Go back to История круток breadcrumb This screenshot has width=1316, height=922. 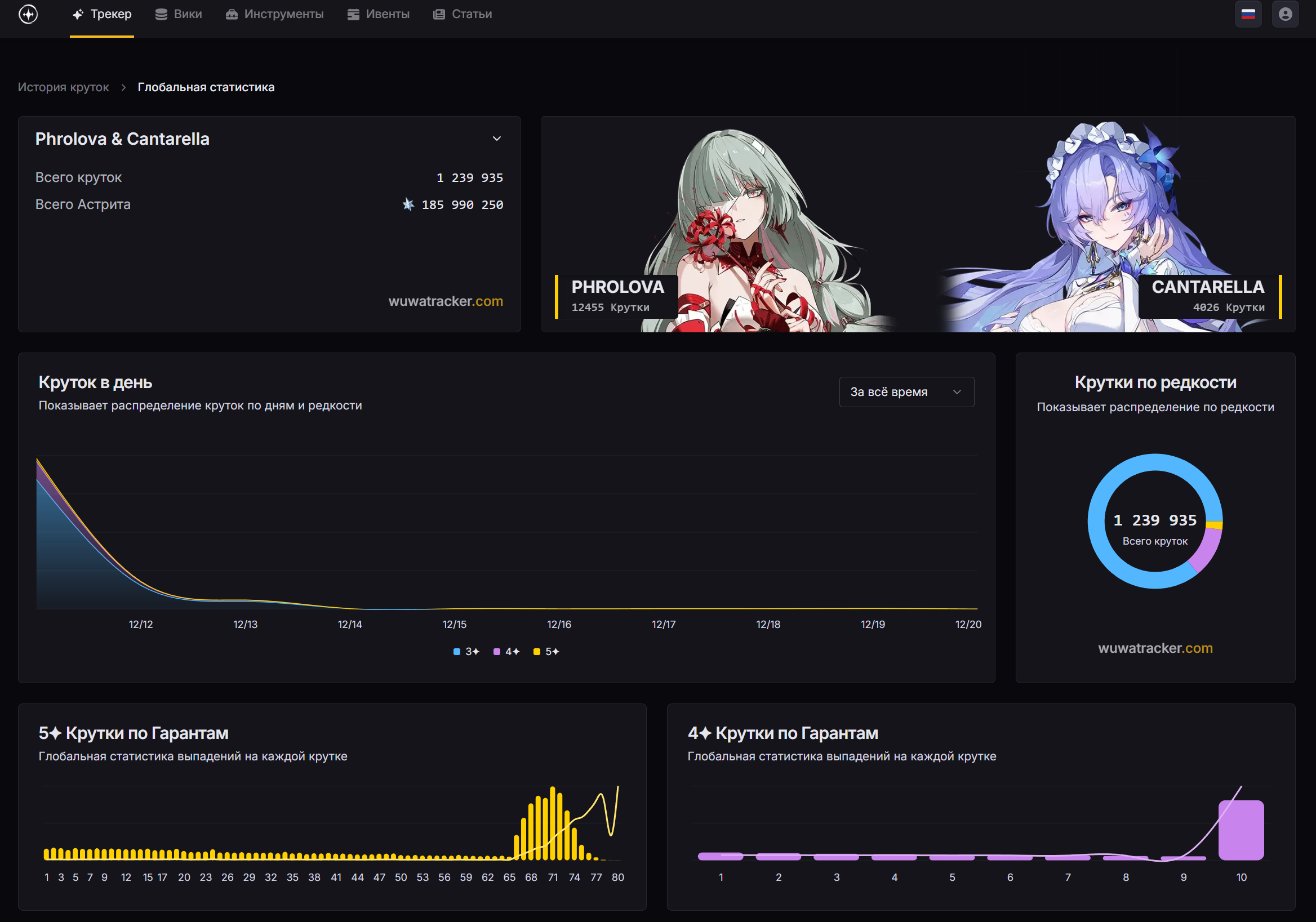63,88
